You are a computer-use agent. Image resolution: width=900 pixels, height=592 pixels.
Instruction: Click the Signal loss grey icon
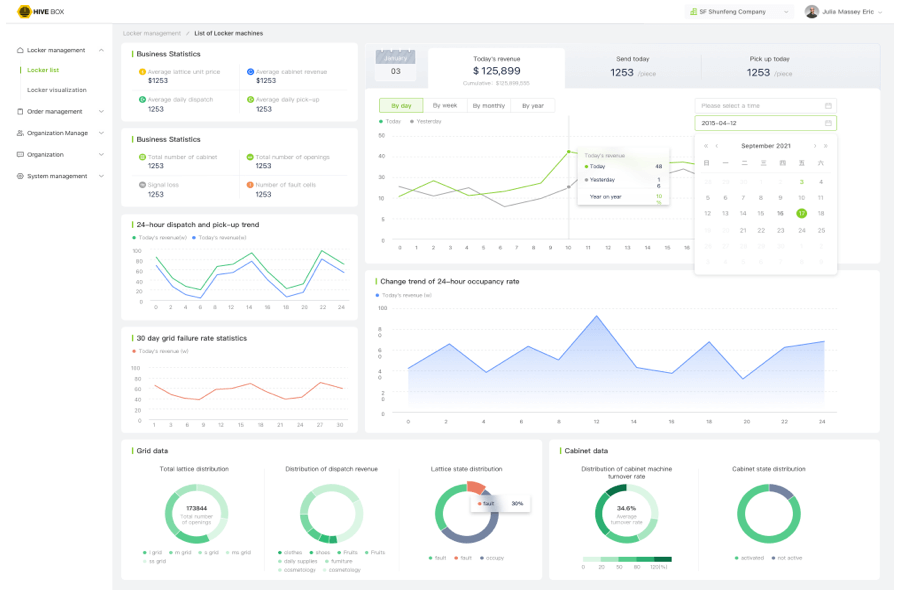click(x=142, y=184)
